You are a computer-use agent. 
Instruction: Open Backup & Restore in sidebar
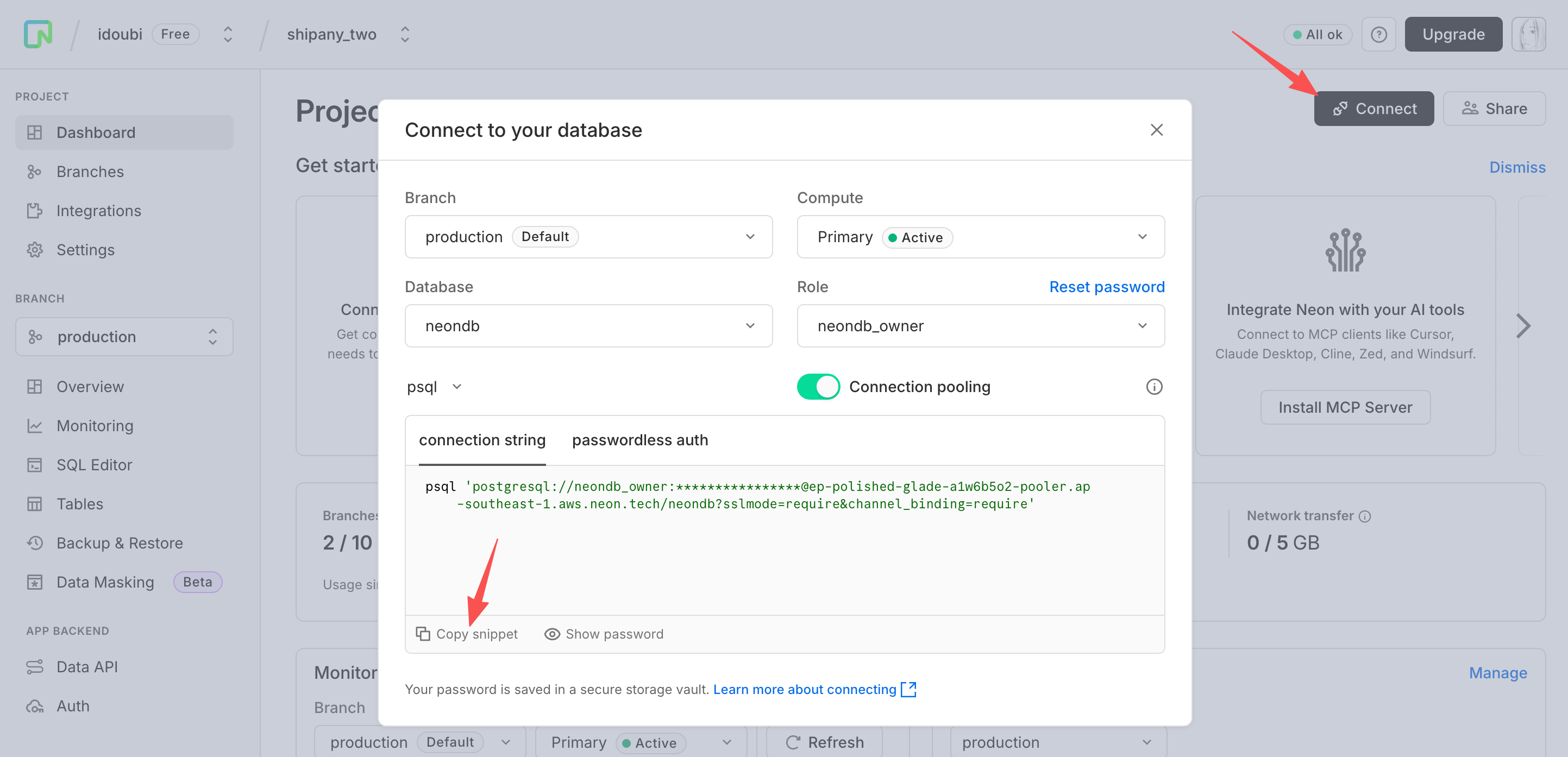120,543
